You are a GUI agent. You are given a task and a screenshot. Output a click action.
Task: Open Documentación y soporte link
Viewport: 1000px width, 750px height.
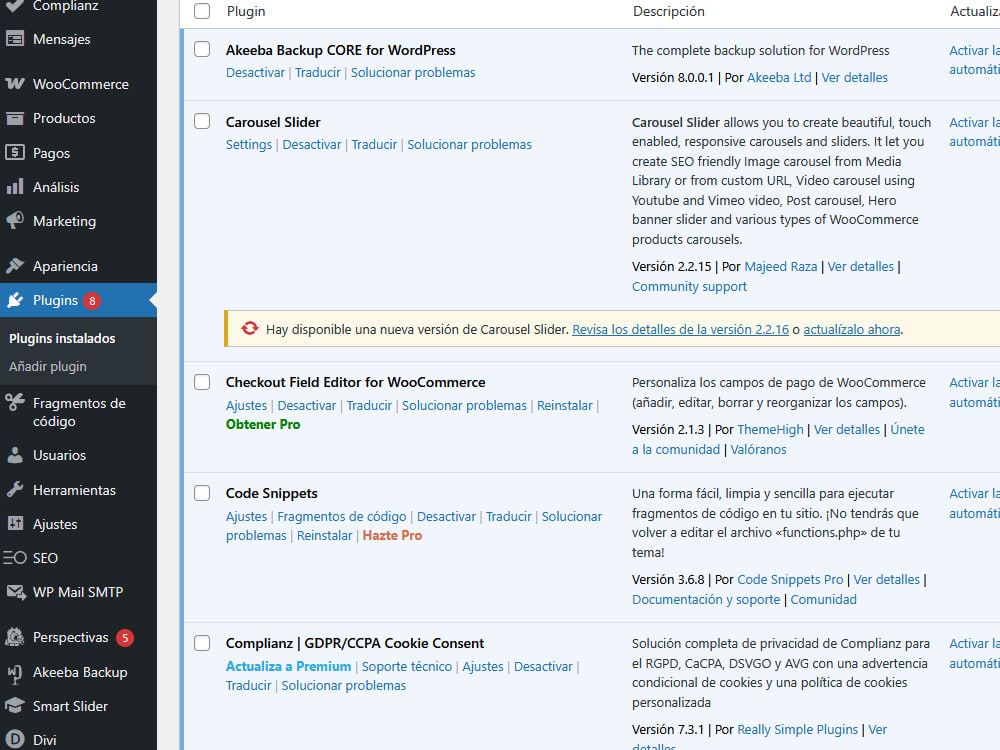pos(706,600)
